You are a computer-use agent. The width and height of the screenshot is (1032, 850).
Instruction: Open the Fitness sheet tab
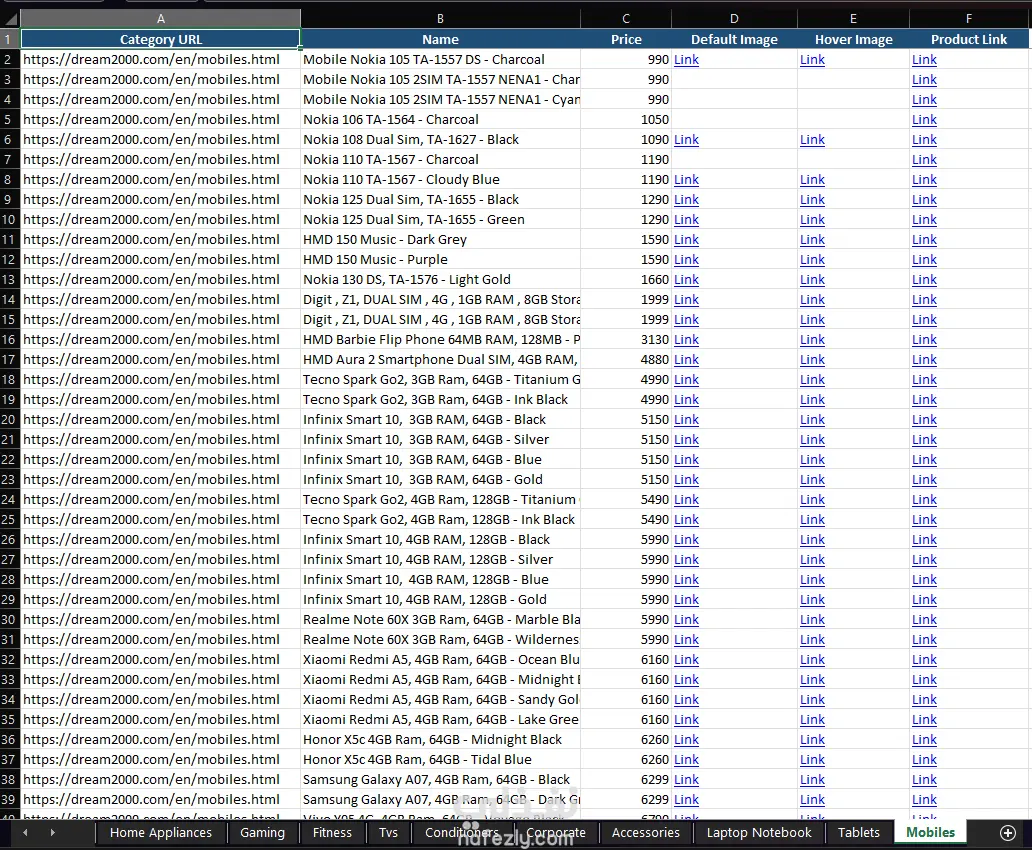tap(332, 832)
